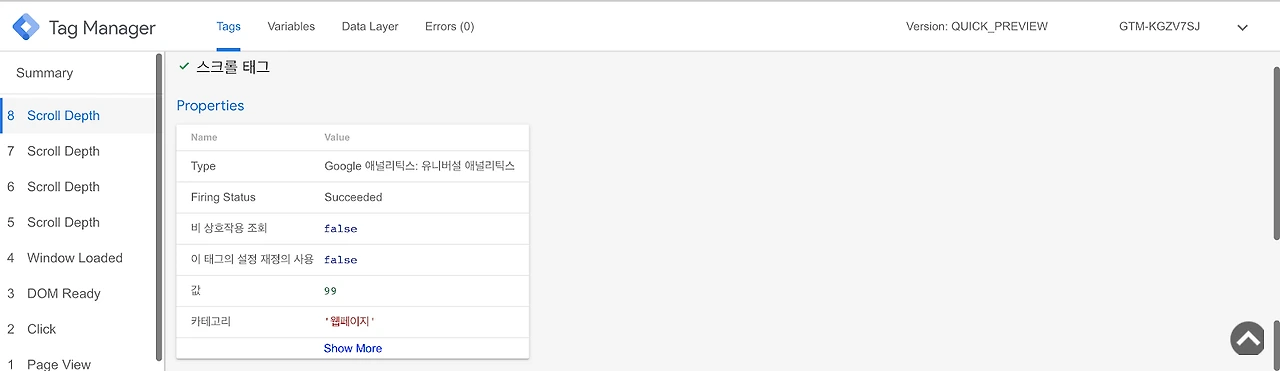Click the green checkmark beside 스크롤 태그
This screenshot has height=371, width=1280.
click(x=184, y=66)
